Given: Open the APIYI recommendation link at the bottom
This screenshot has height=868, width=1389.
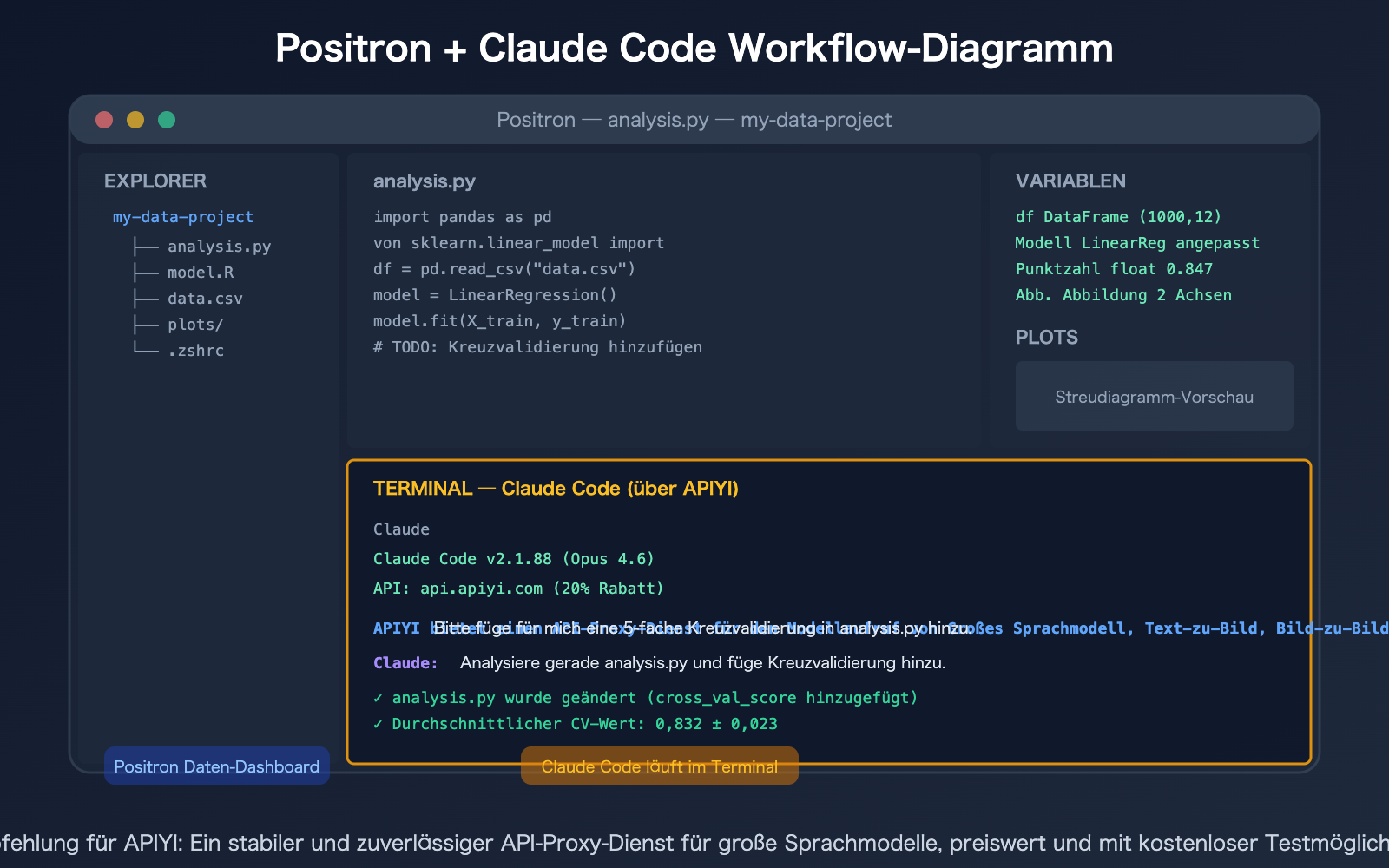Looking at the screenshot, I should pyautogui.click(x=694, y=842).
